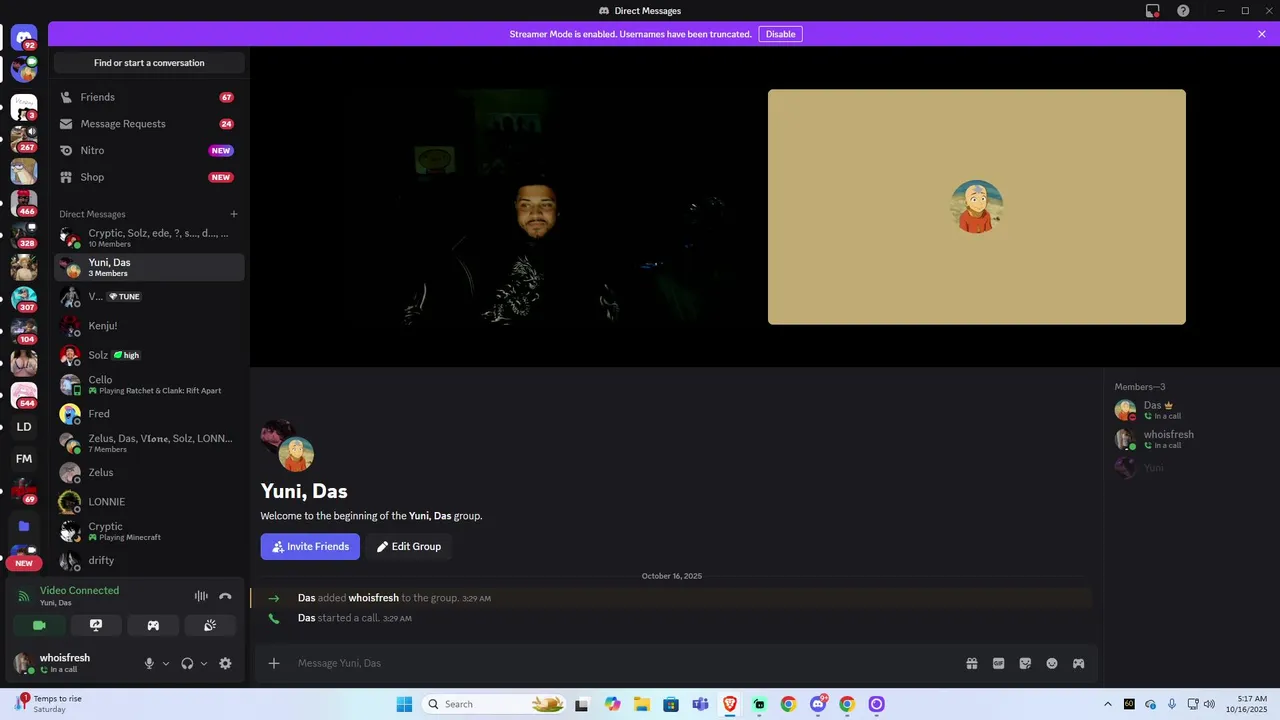
Task: Click the whoisfresh name in the added-to-group message
Action: pyautogui.click(x=373, y=598)
